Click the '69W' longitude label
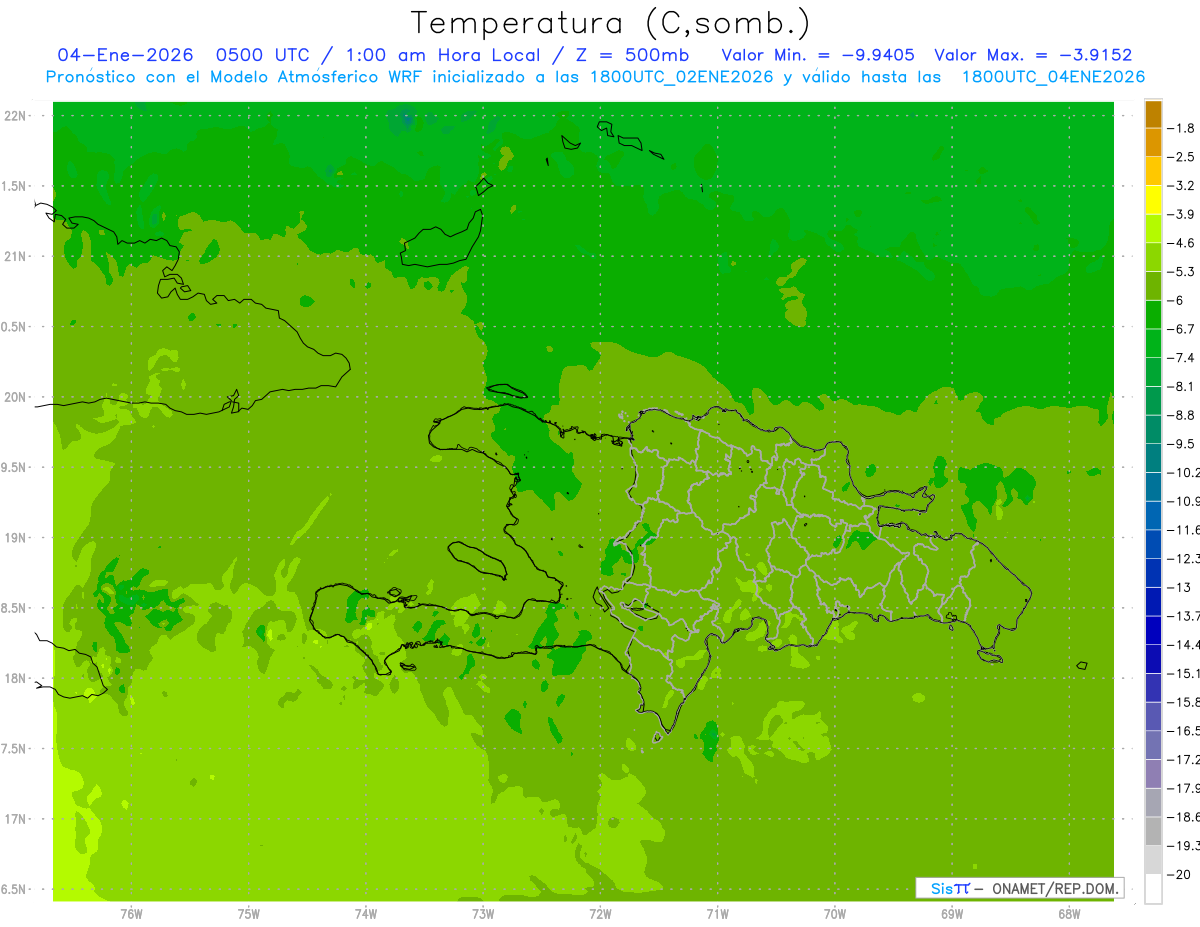The width and height of the screenshot is (1200, 927). pyautogui.click(x=952, y=914)
